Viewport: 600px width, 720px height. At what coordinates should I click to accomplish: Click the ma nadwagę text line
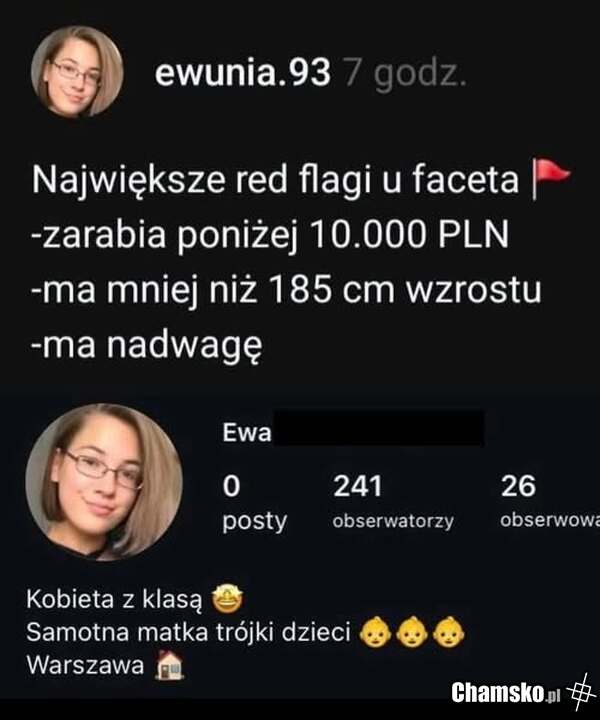147,345
